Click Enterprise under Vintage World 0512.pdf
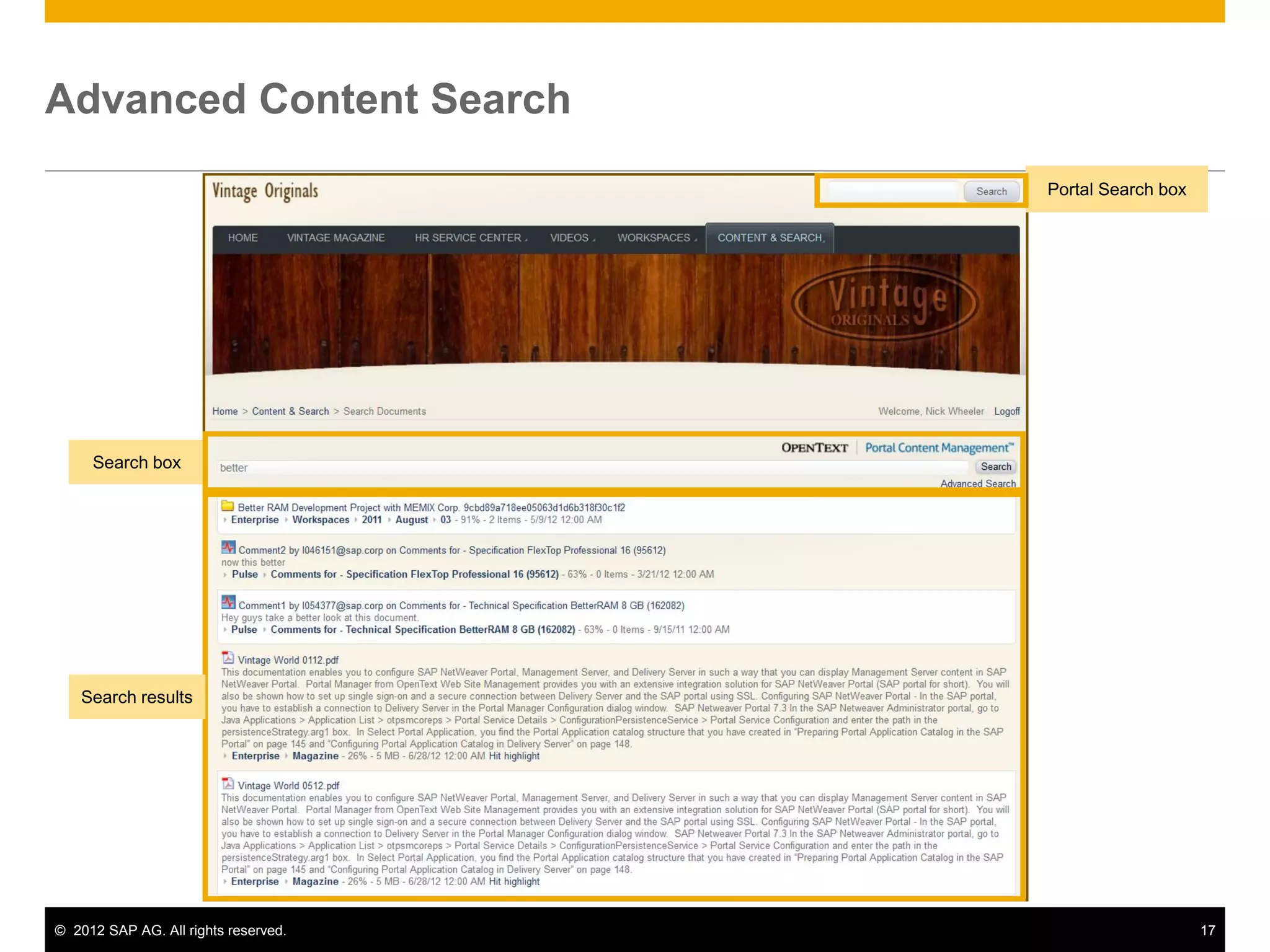This screenshot has height=952, width=1270. (x=255, y=882)
